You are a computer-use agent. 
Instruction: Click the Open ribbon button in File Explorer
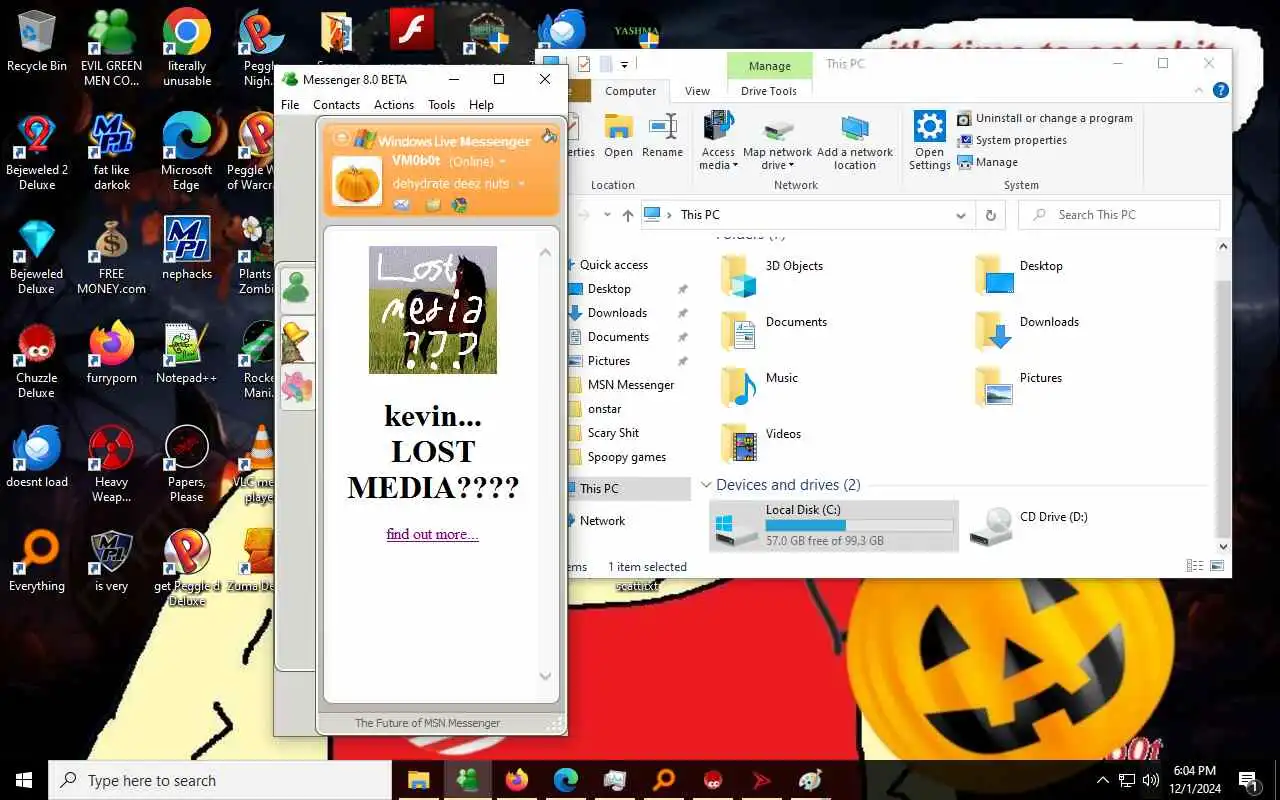point(618,136)
